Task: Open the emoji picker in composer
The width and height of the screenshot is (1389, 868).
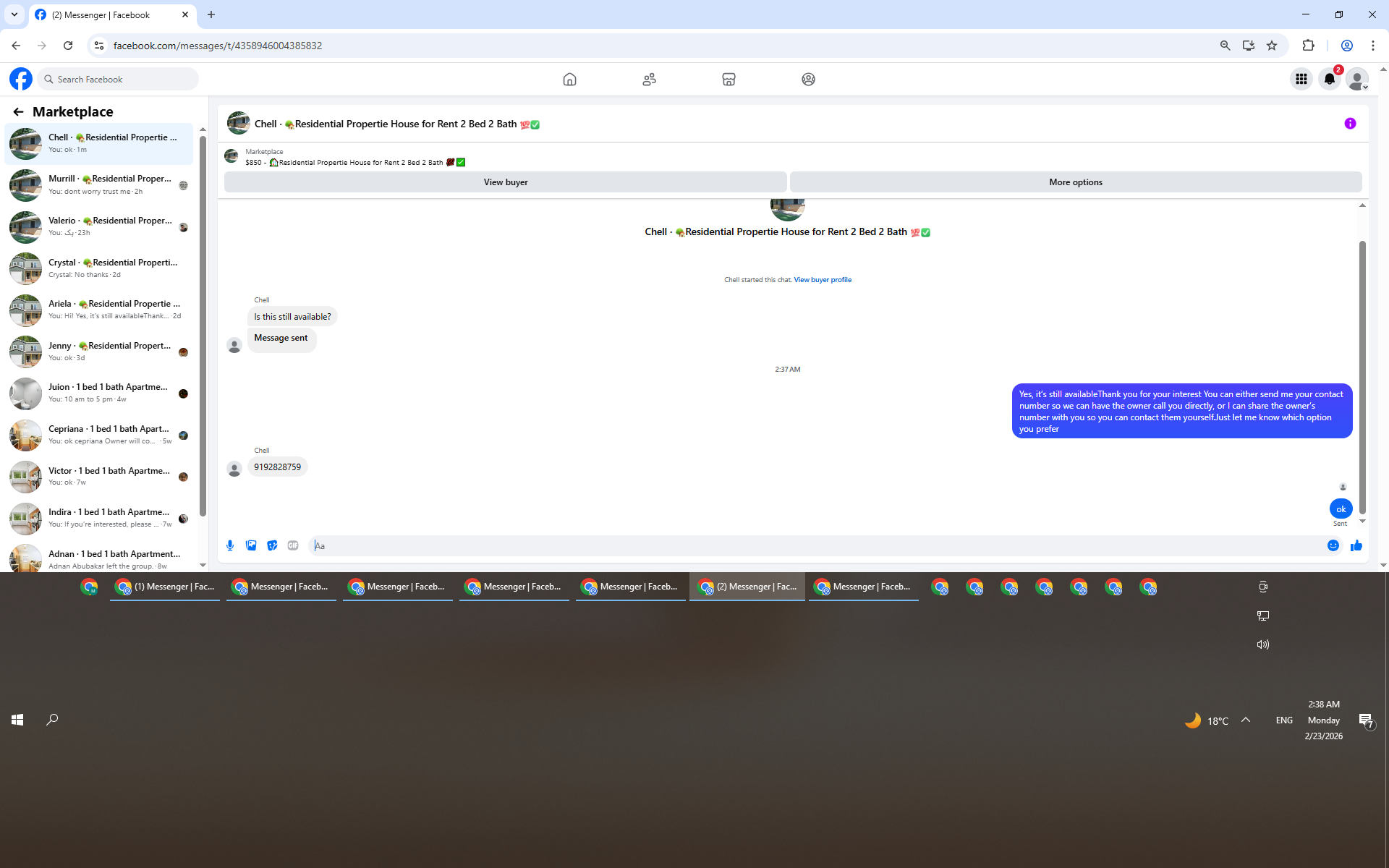Action: 1333,545
